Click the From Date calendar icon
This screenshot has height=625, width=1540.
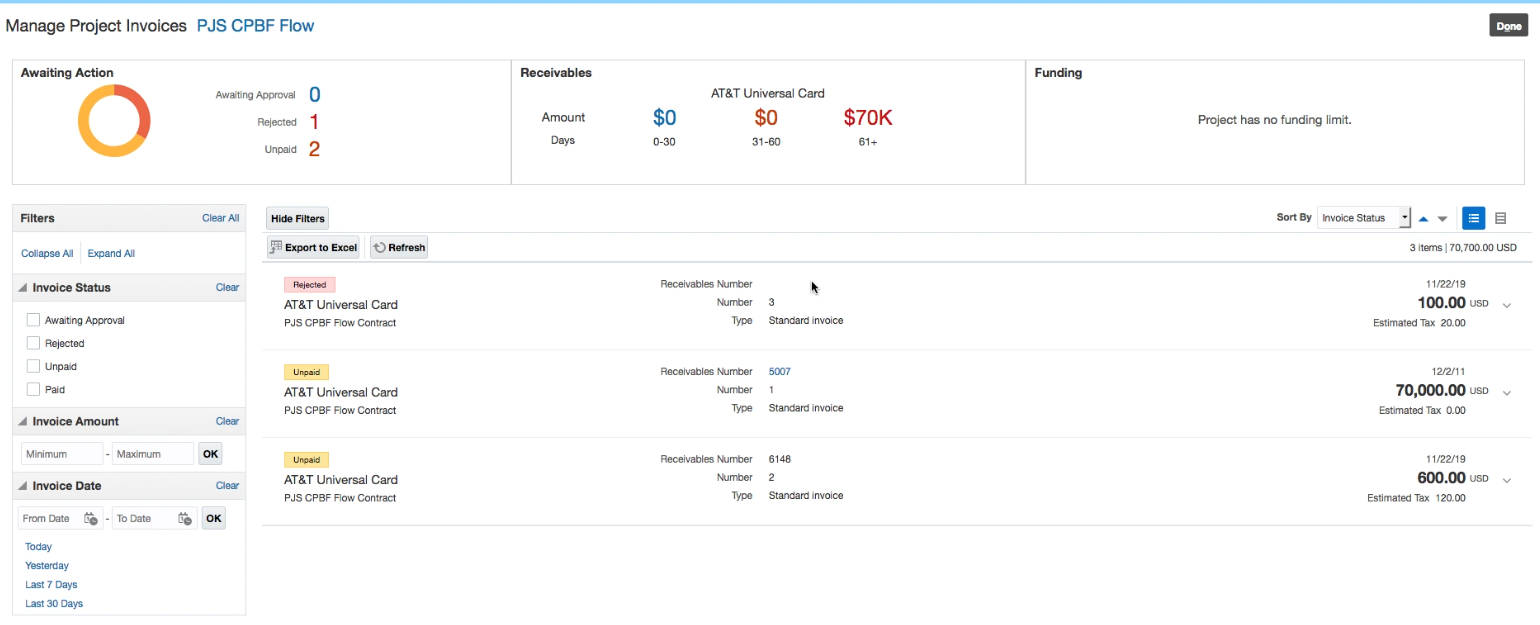pyautogui.click(x=90, y=518)
